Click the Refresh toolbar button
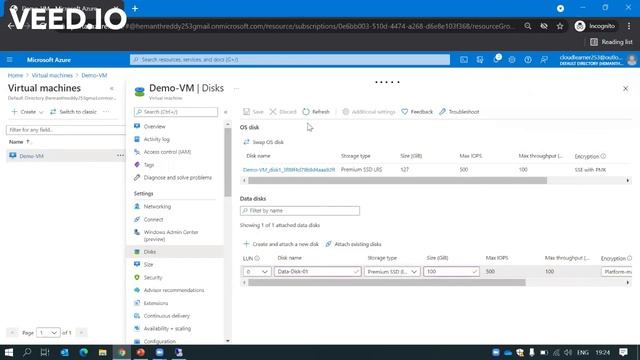640x360 pixels. tap(316, 111)
